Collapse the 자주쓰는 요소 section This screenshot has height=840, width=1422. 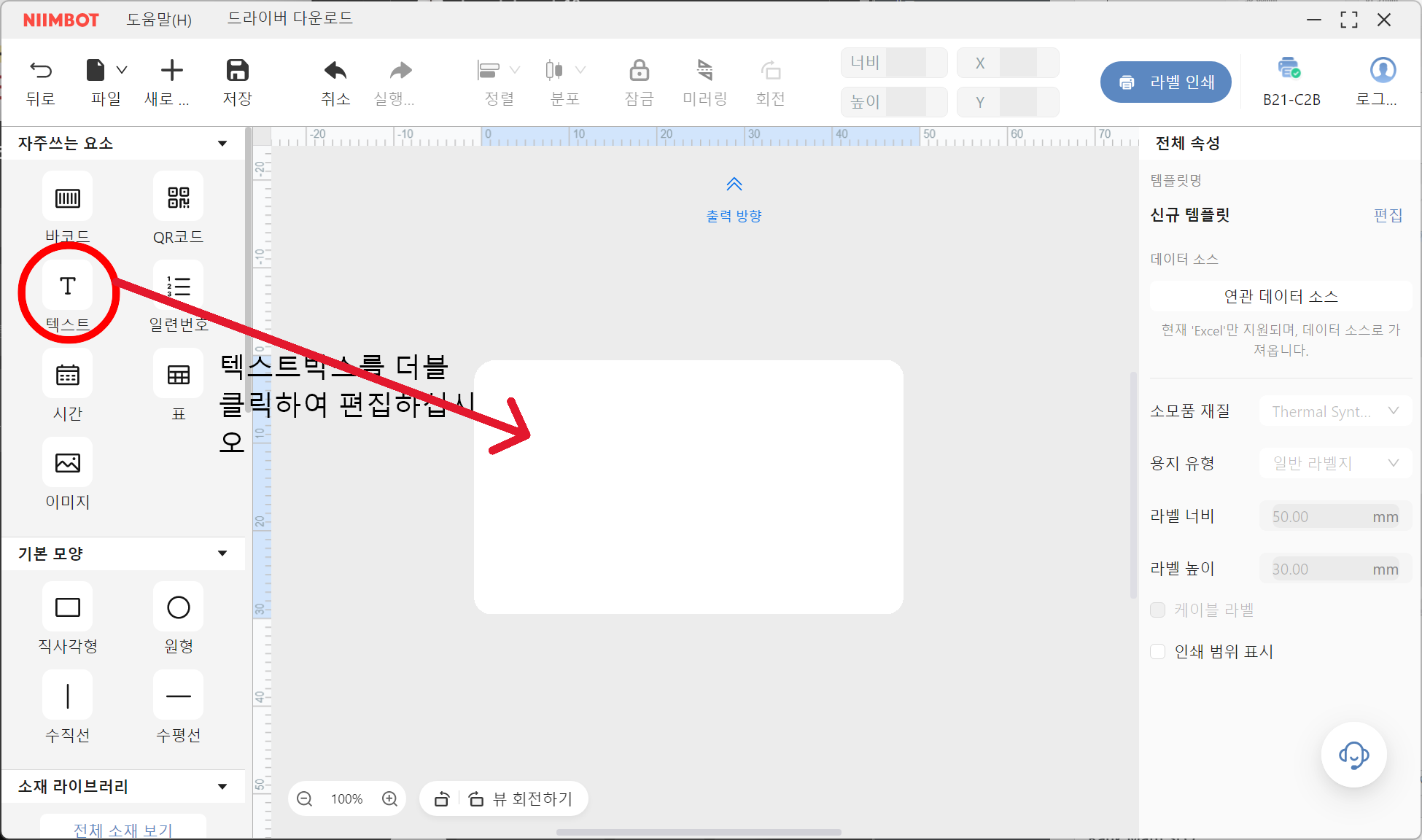click(222, 144)
